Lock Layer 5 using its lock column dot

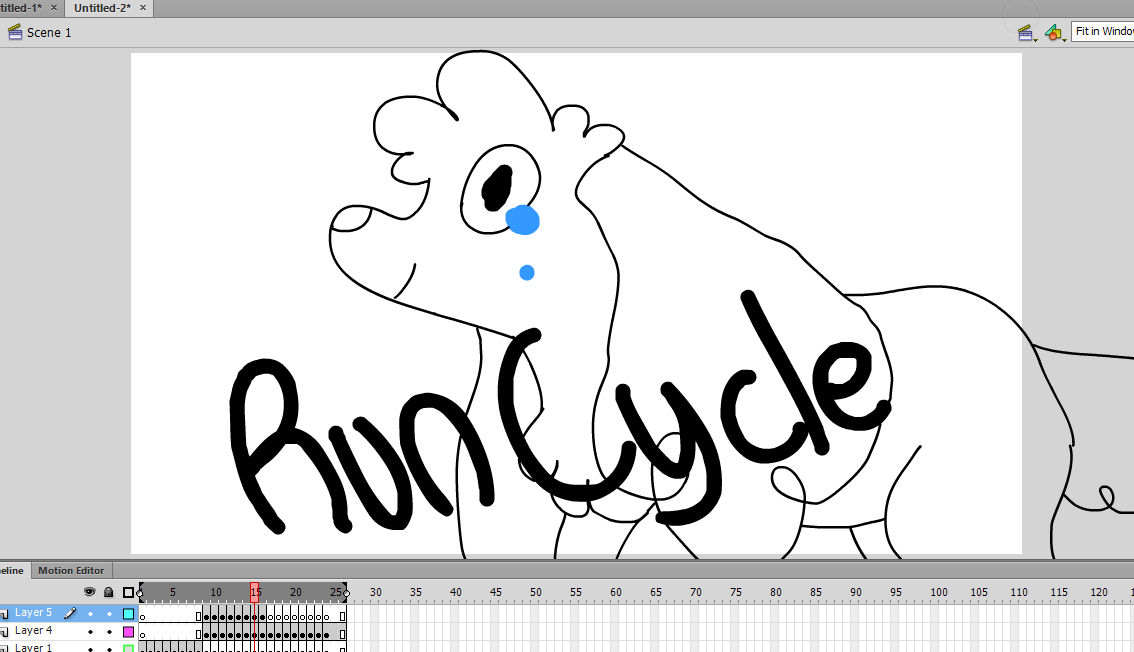(109, 613)
